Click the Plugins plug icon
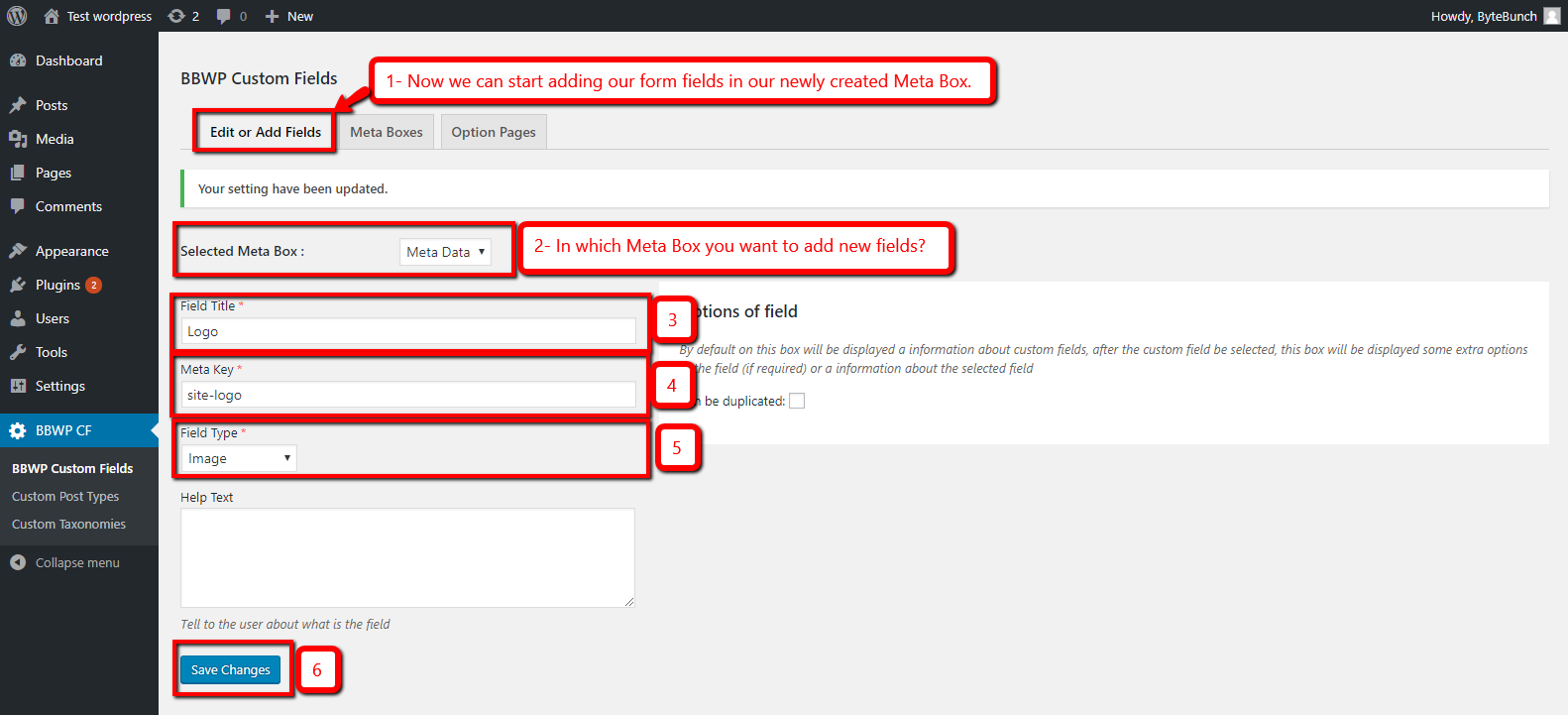This screenshot has width=1568, height=715. 18,285
